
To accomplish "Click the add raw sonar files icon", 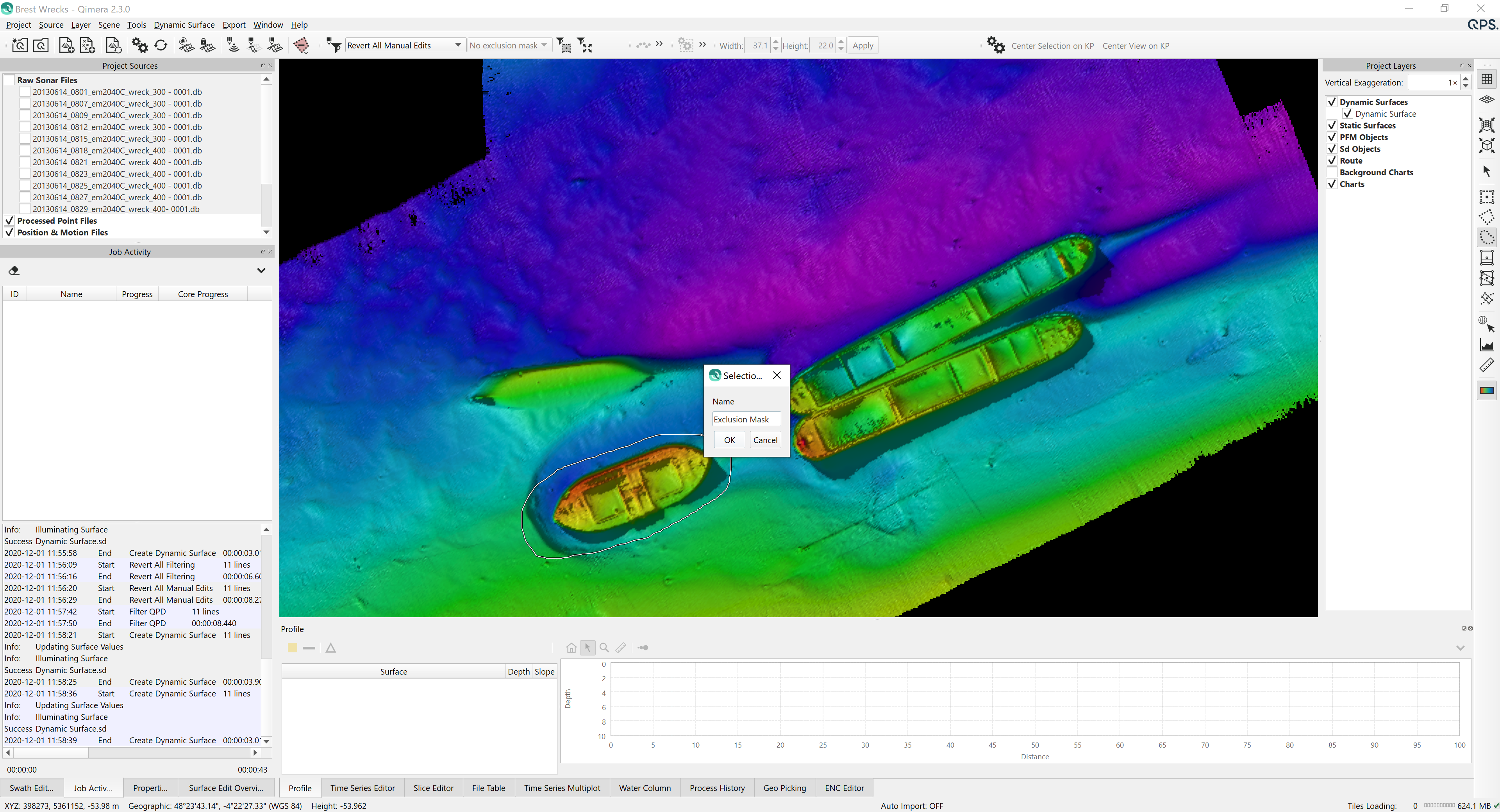I will click(x=66, y=45).
